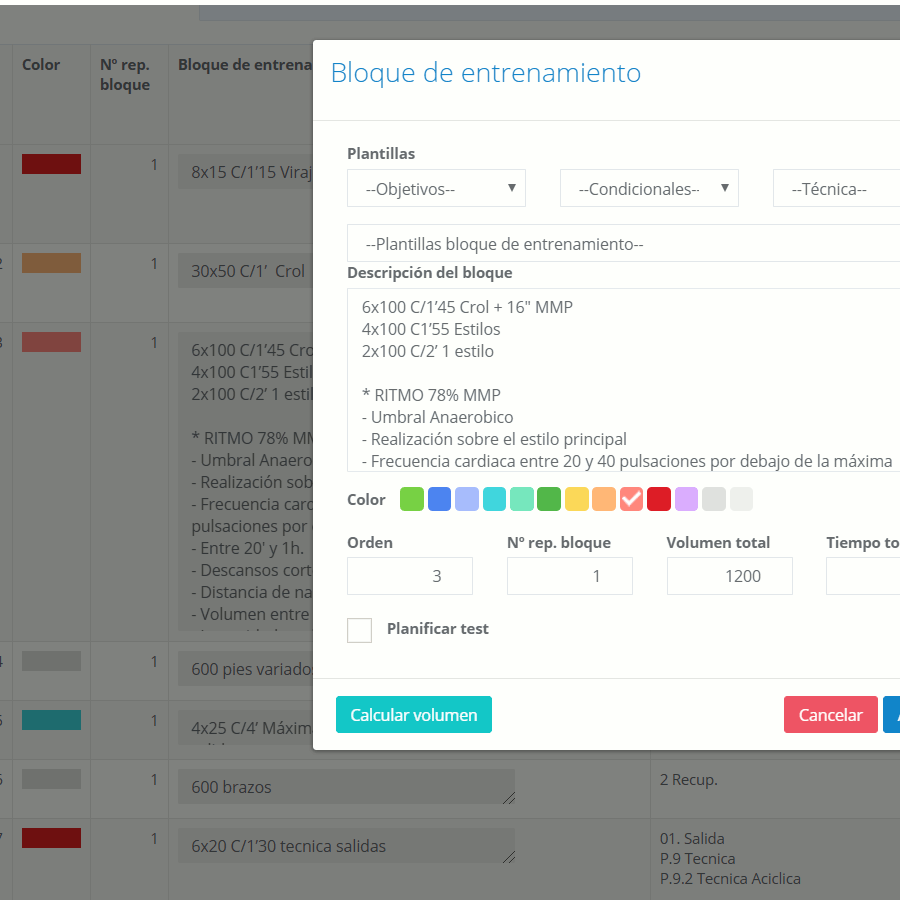
Task: Pick the mint green color swatch
Action: coord(522,499)
